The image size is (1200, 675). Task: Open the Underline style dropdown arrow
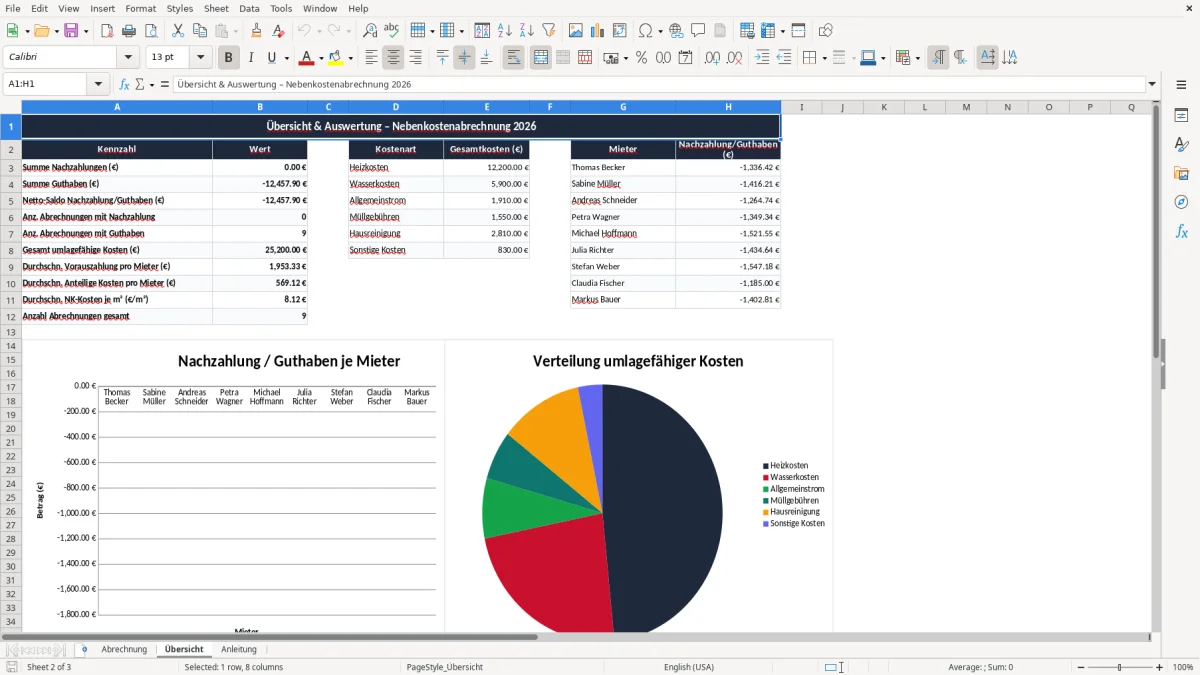[x=285, y=58]
